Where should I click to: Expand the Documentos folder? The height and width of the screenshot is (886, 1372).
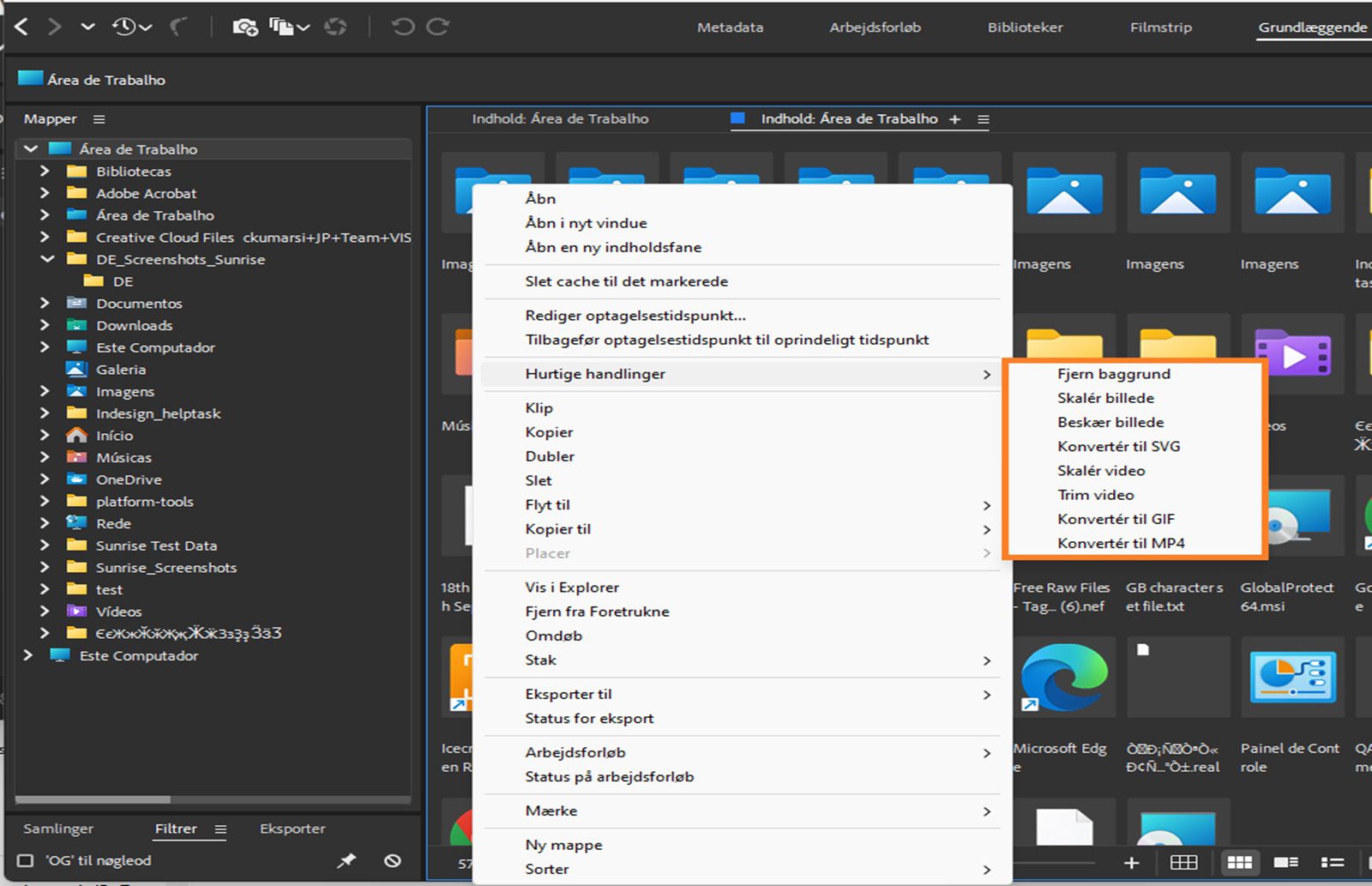click(x=45, y=303)
